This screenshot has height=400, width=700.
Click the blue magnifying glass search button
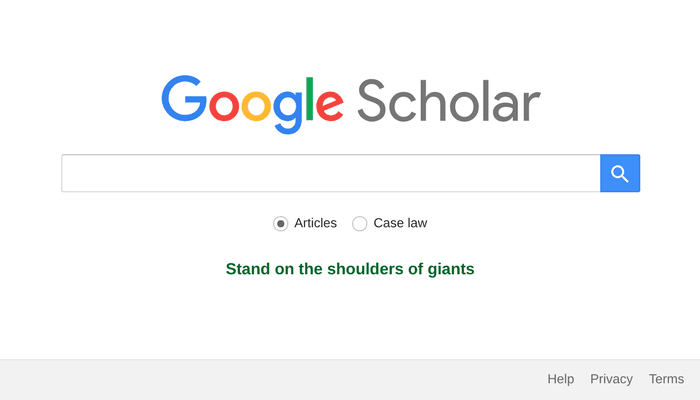pos(620,173)
